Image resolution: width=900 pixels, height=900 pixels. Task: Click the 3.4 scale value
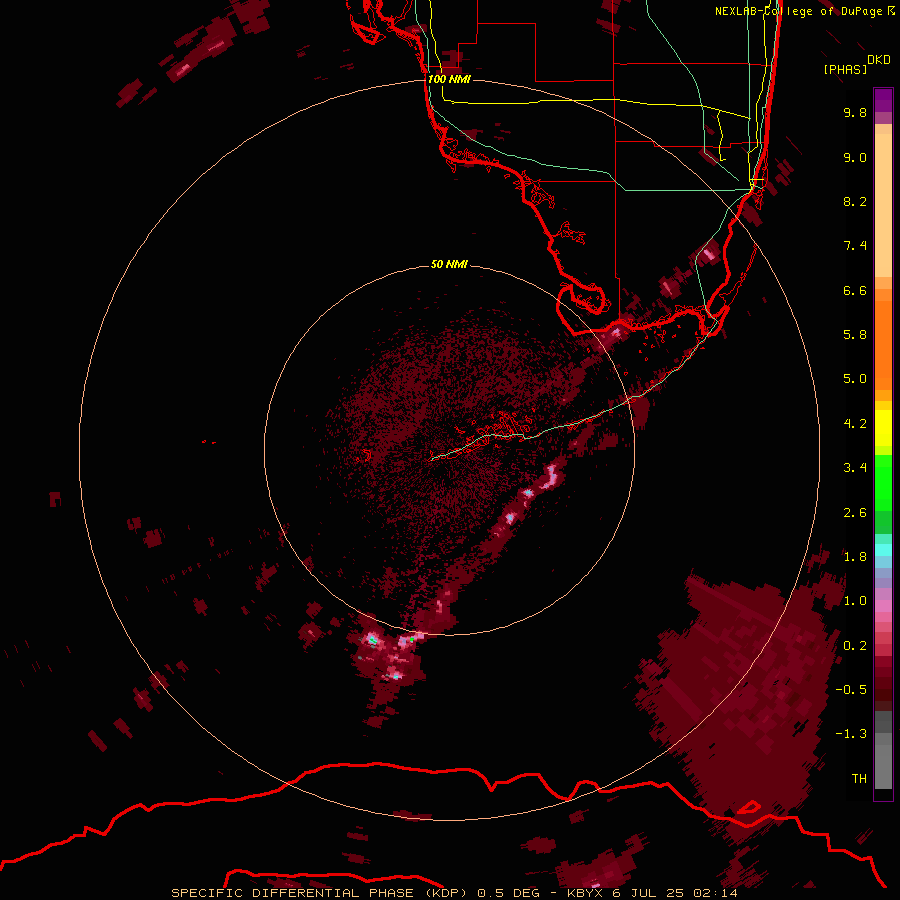(x=855, y=468)
